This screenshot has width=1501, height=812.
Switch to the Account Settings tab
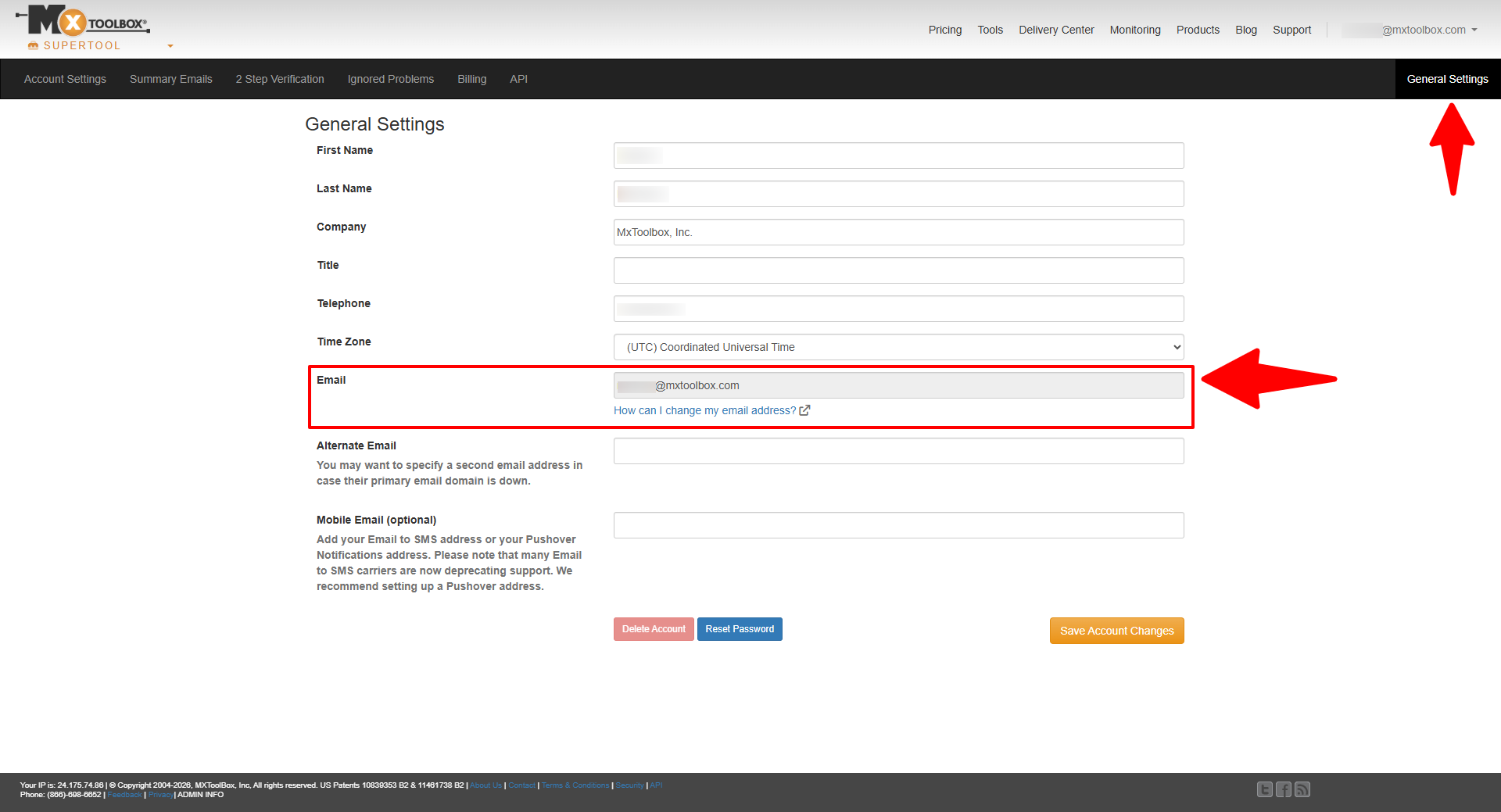pos(65,79)
